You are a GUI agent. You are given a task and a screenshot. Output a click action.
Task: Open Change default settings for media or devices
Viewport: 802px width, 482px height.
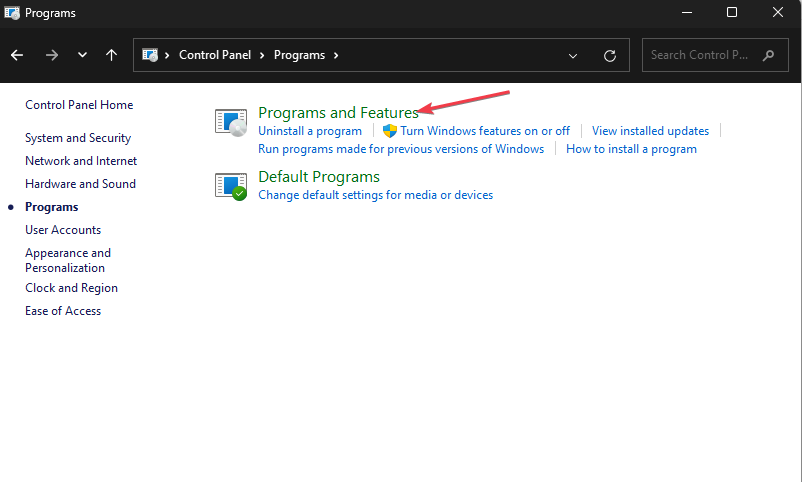point(375,195)
